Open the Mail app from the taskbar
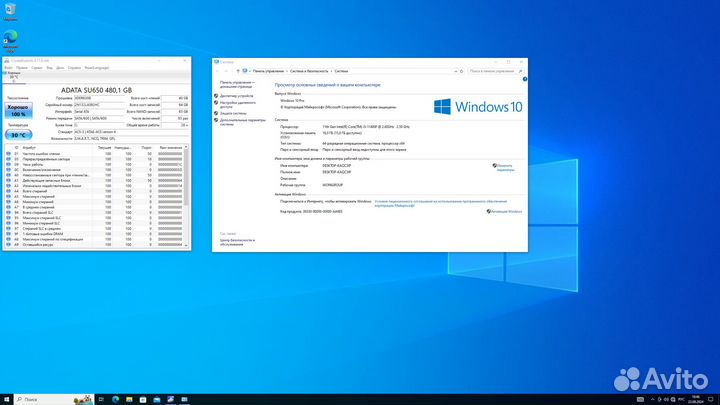720x405 pixels. (x=157, y=399)
